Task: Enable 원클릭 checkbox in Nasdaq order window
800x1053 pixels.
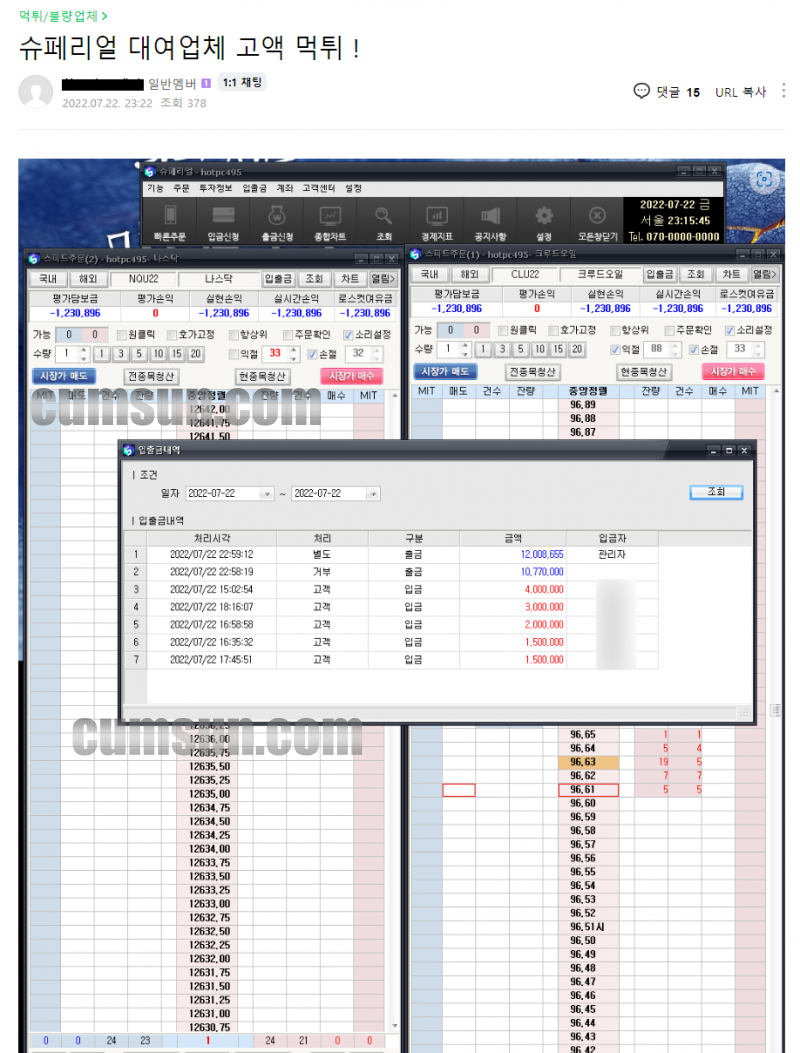Action: (122, 335)
